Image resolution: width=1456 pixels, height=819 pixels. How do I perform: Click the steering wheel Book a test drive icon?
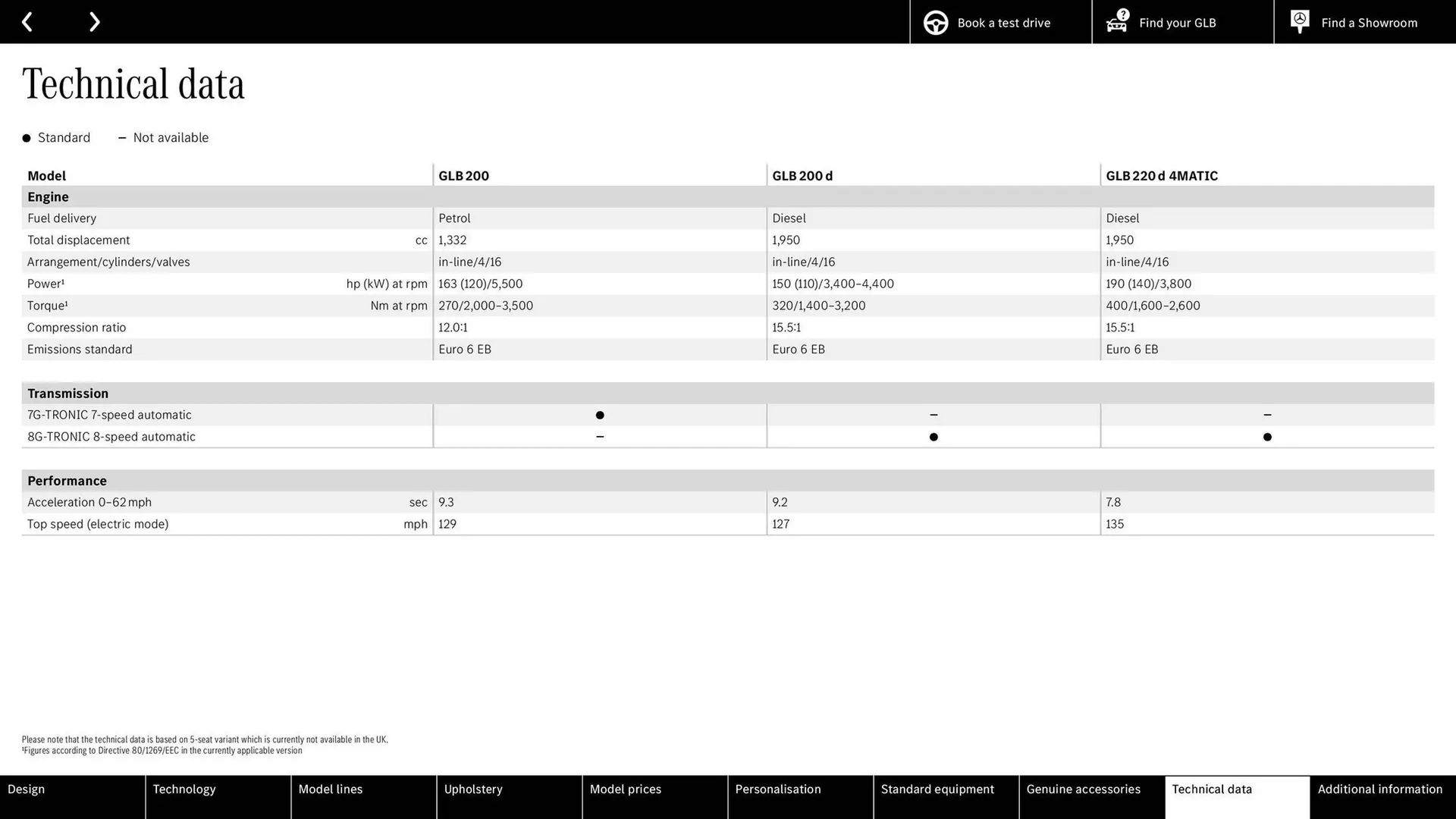936,22
